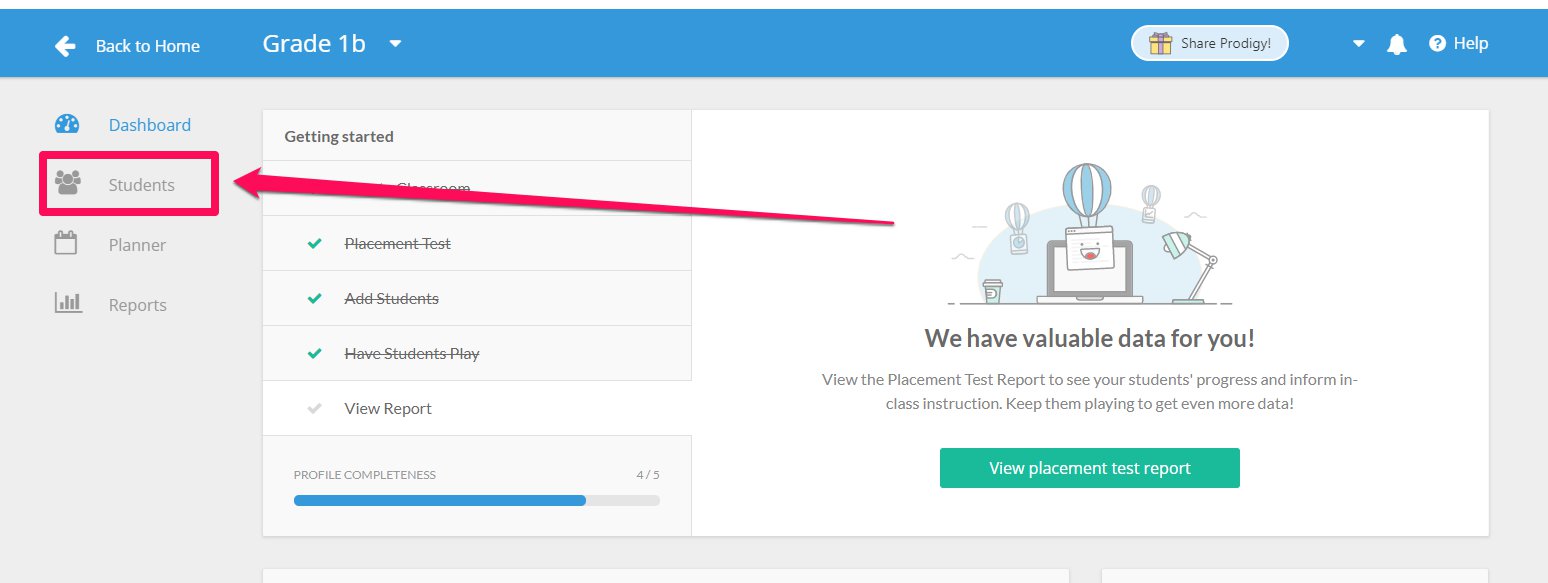Click the Back to Home link
Viewport: 1548px width, 583px height.
coord(148,46)
